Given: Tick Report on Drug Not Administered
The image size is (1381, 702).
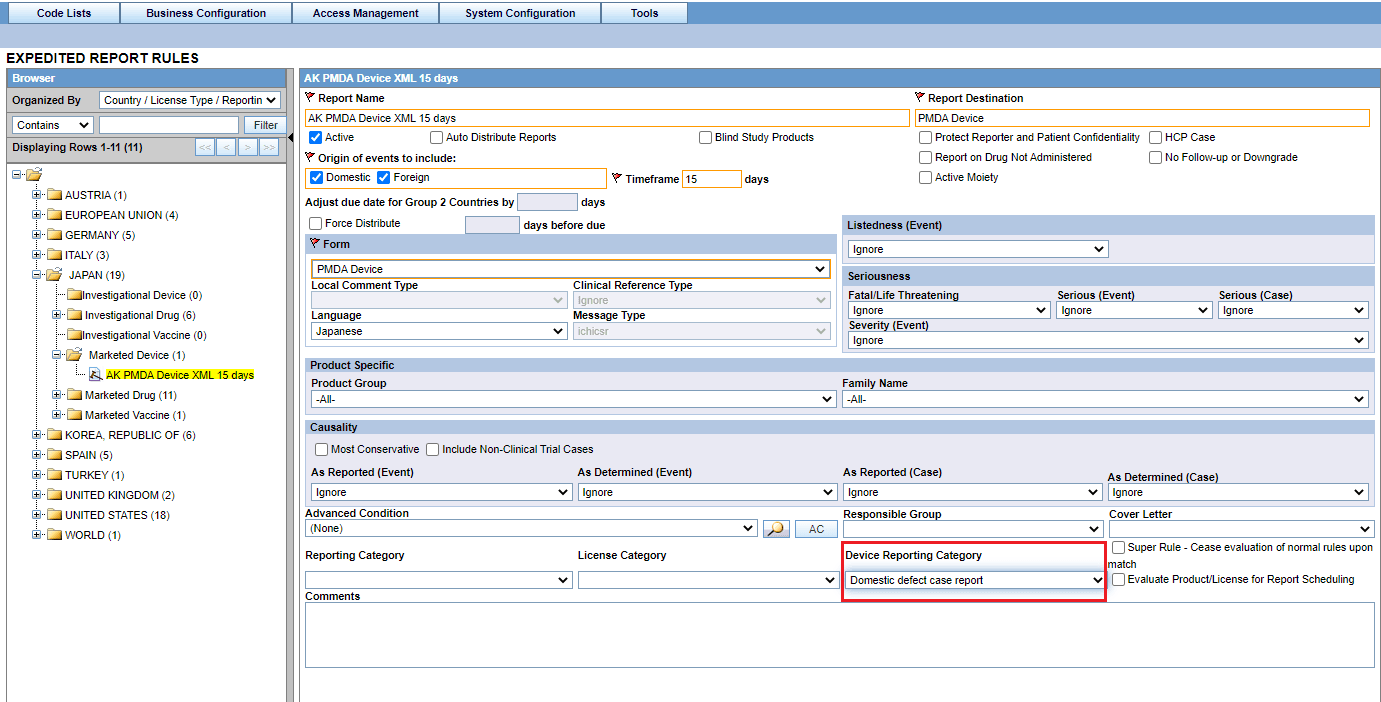Looking at the screenshot, I should click(x=926, y=157).
